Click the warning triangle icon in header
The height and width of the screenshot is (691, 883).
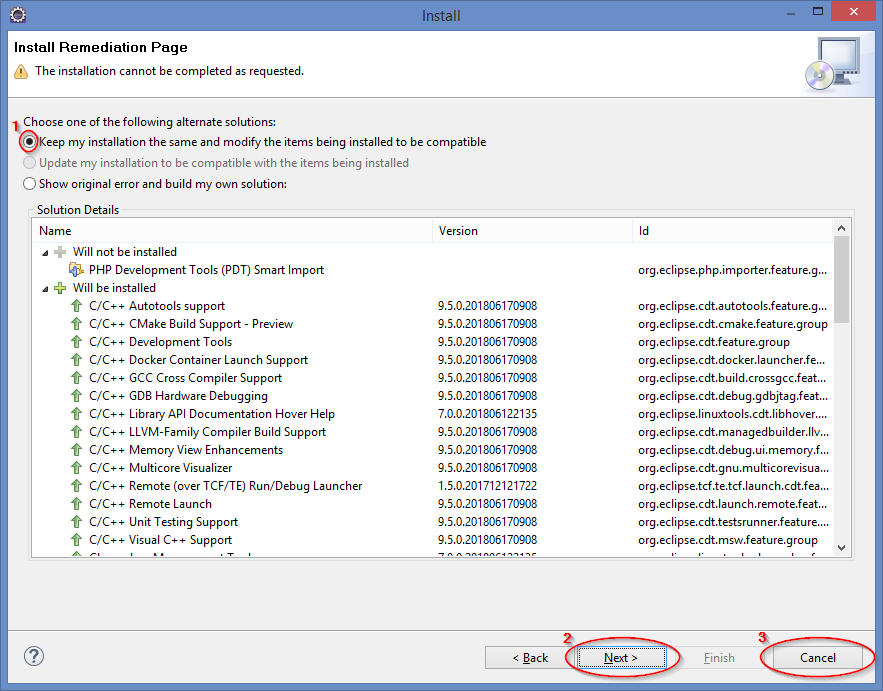(21, 72)
